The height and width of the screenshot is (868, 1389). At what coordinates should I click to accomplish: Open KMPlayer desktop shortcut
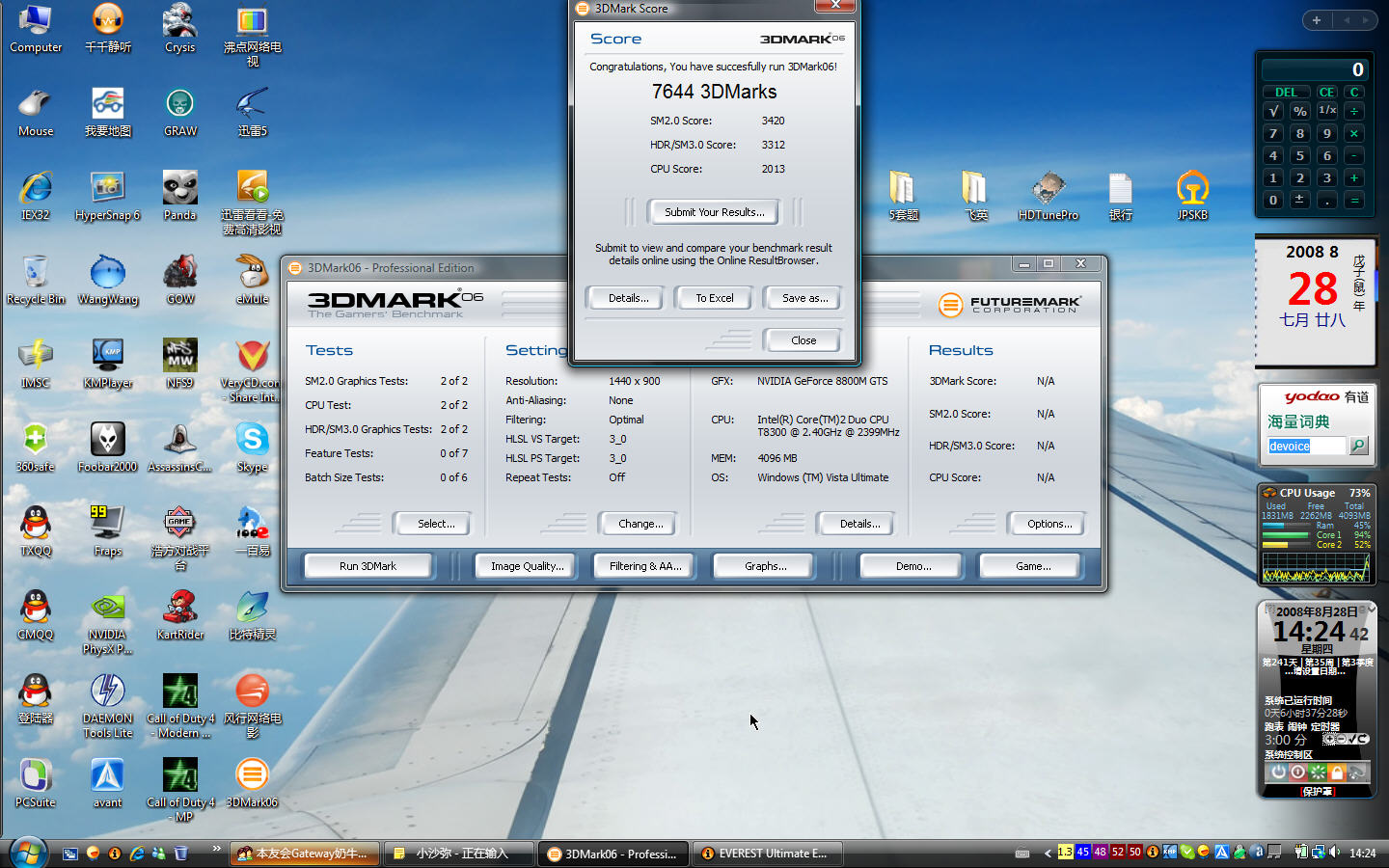coord(108,365)
